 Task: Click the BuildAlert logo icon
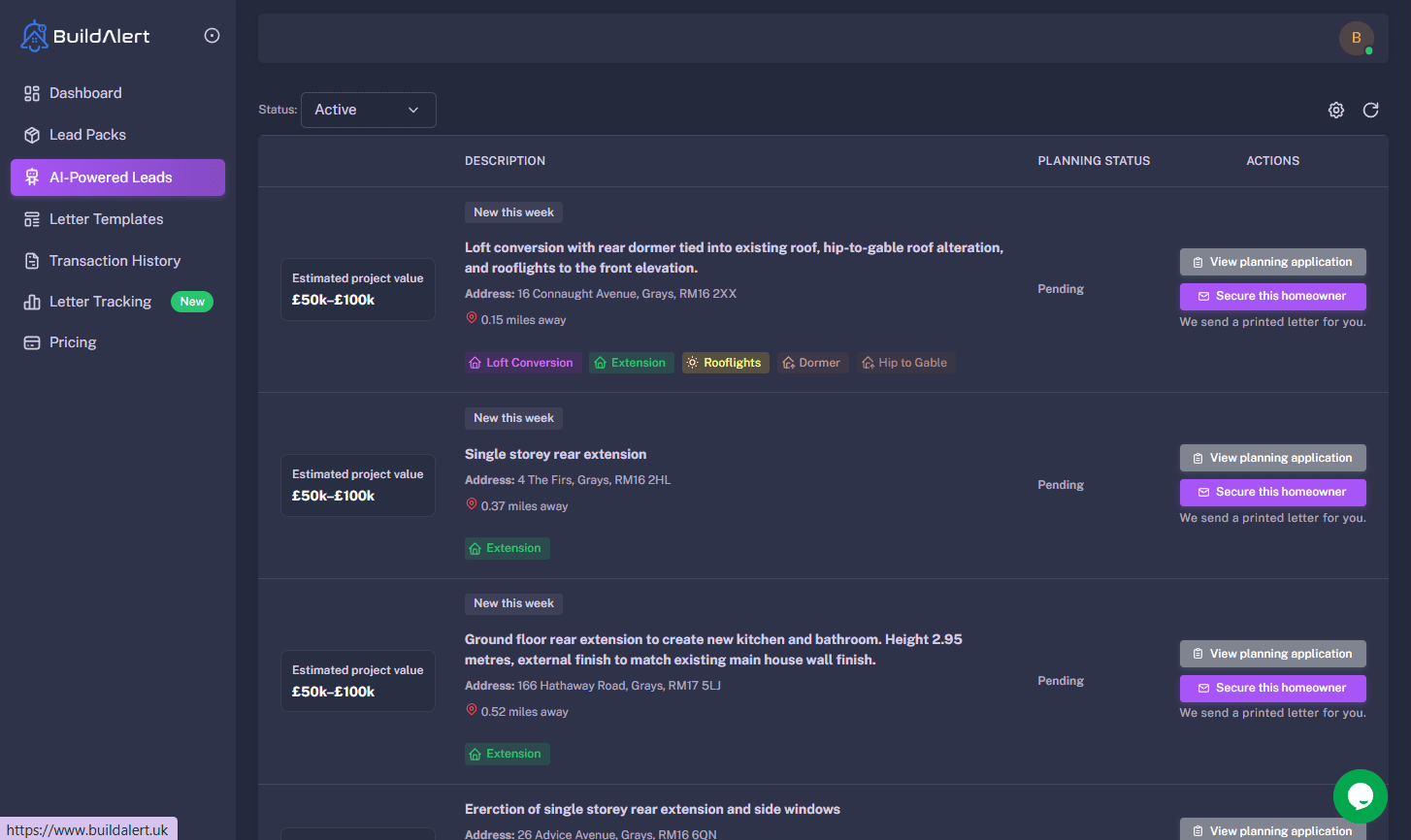34,36
